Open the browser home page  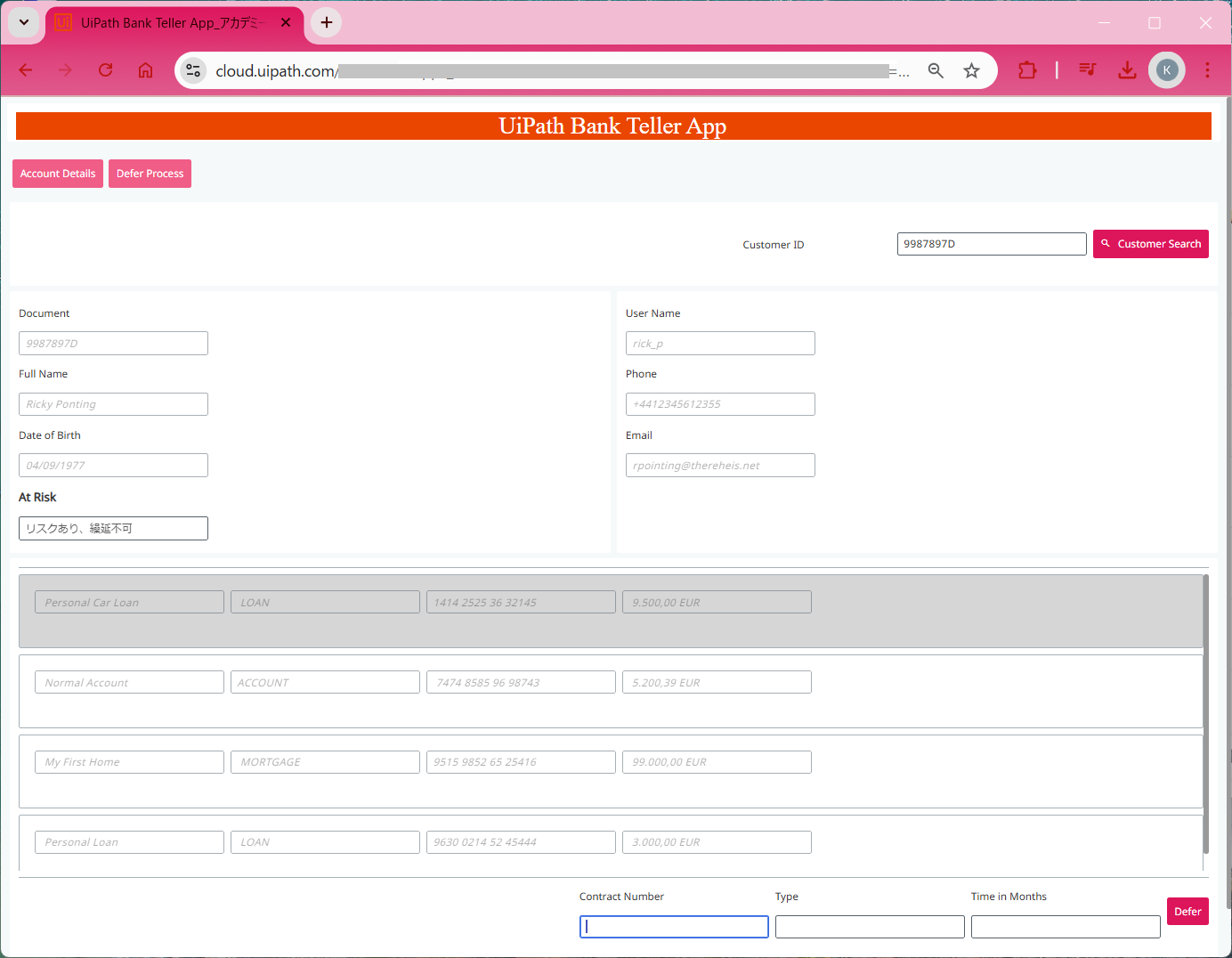pos(145,70)
